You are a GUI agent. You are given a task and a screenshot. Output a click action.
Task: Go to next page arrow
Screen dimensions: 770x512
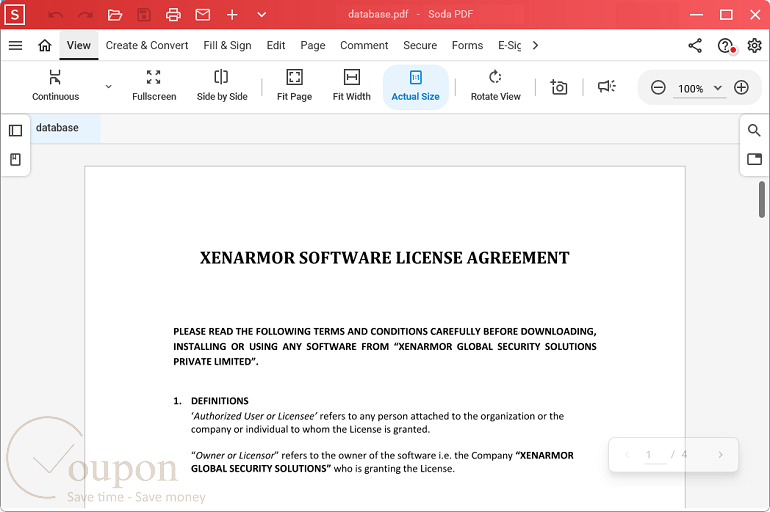click(x=720, y=455)
